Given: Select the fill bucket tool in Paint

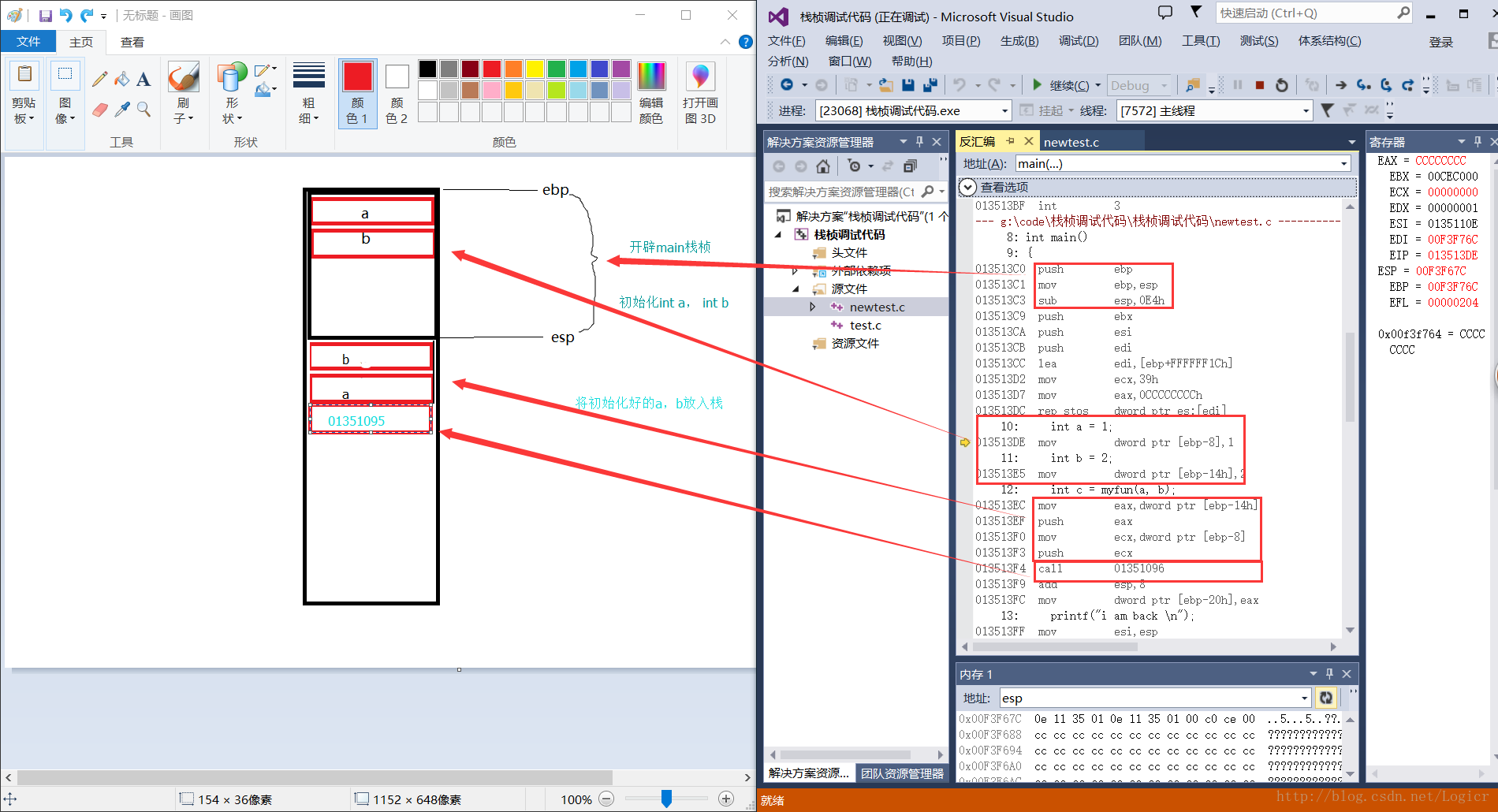Looking at the screenshot, I should (121, 79).
